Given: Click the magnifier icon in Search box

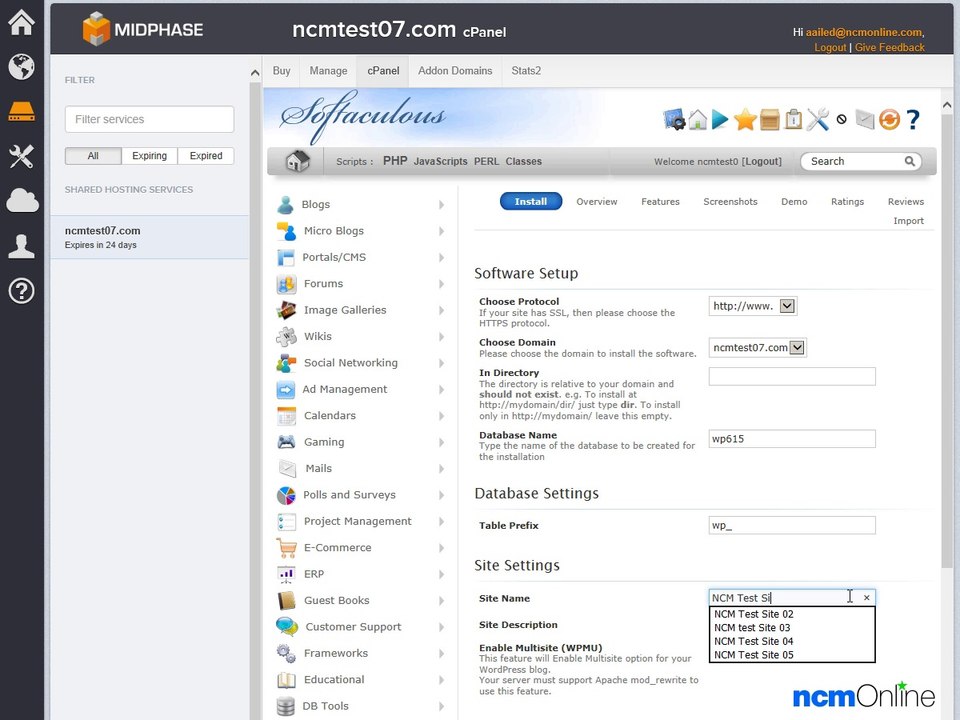Looking at the screenshot, I should coord(910,161).
